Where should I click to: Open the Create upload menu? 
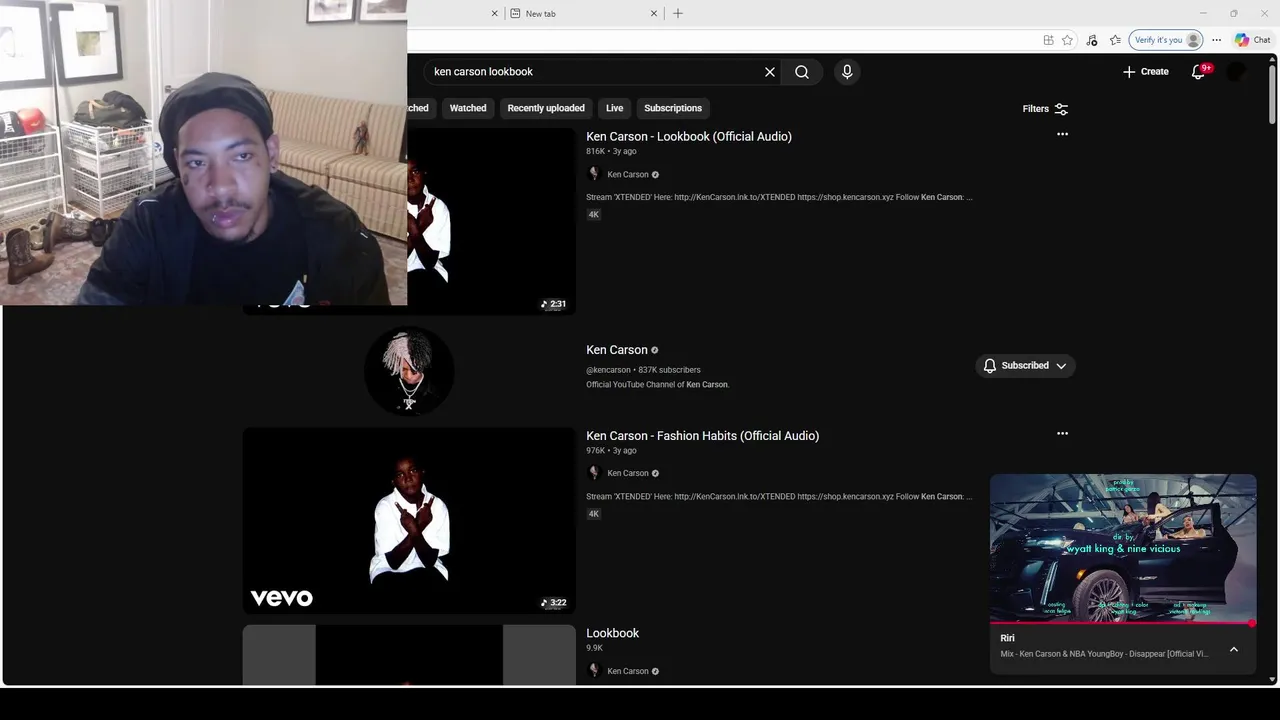1146,72
